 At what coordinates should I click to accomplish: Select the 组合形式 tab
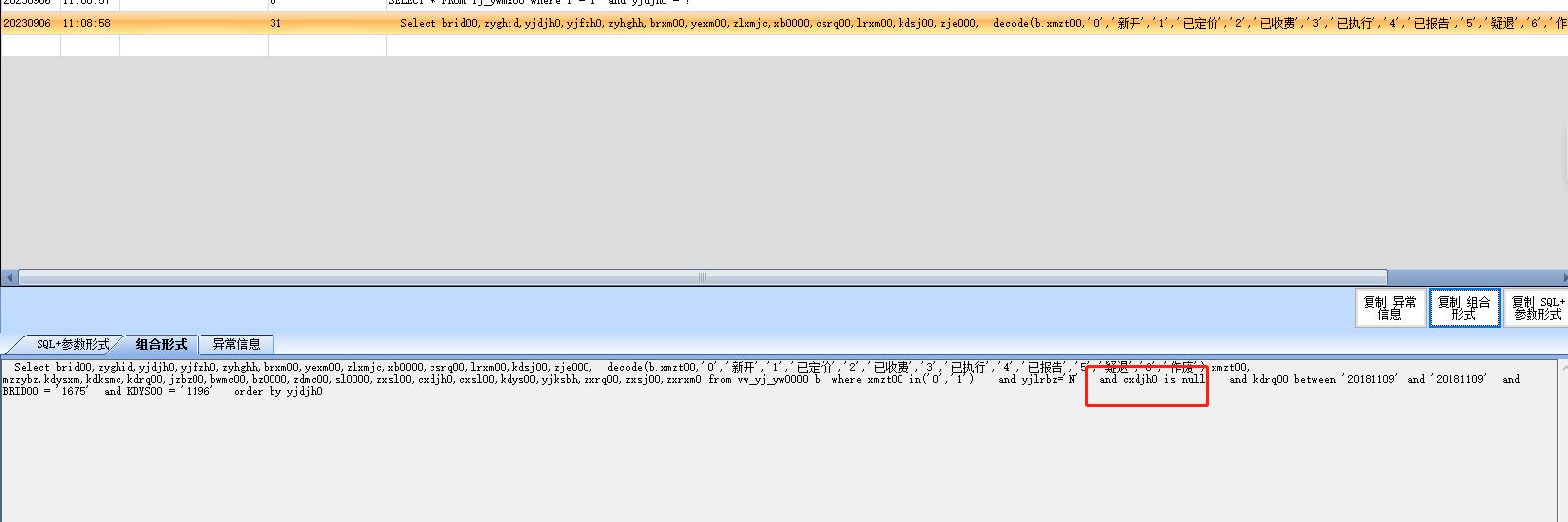[160, 344]
